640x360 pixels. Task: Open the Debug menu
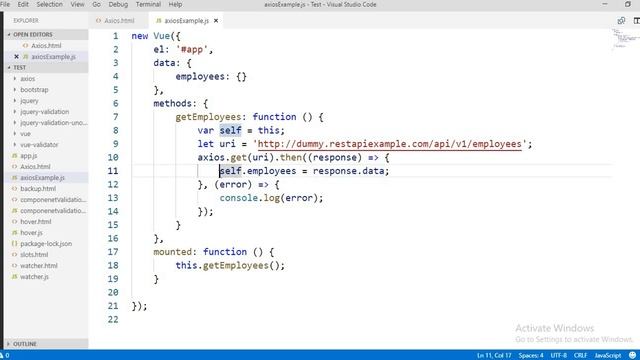118,4
